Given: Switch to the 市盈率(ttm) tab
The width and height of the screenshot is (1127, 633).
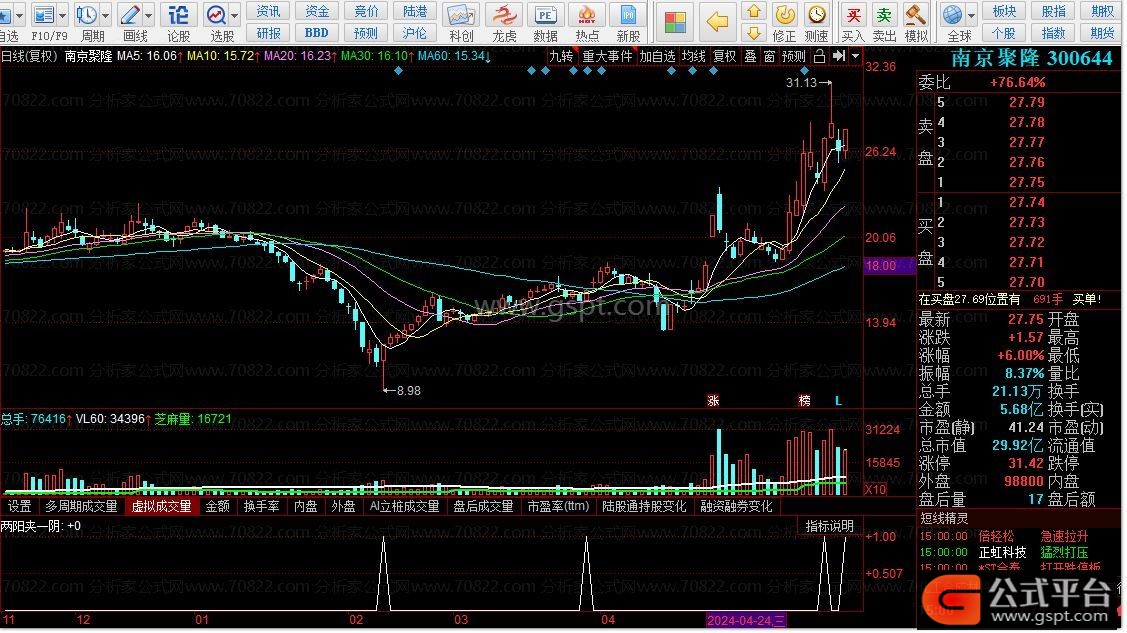Looking at the screenshot, I should [x=558, y=507].
